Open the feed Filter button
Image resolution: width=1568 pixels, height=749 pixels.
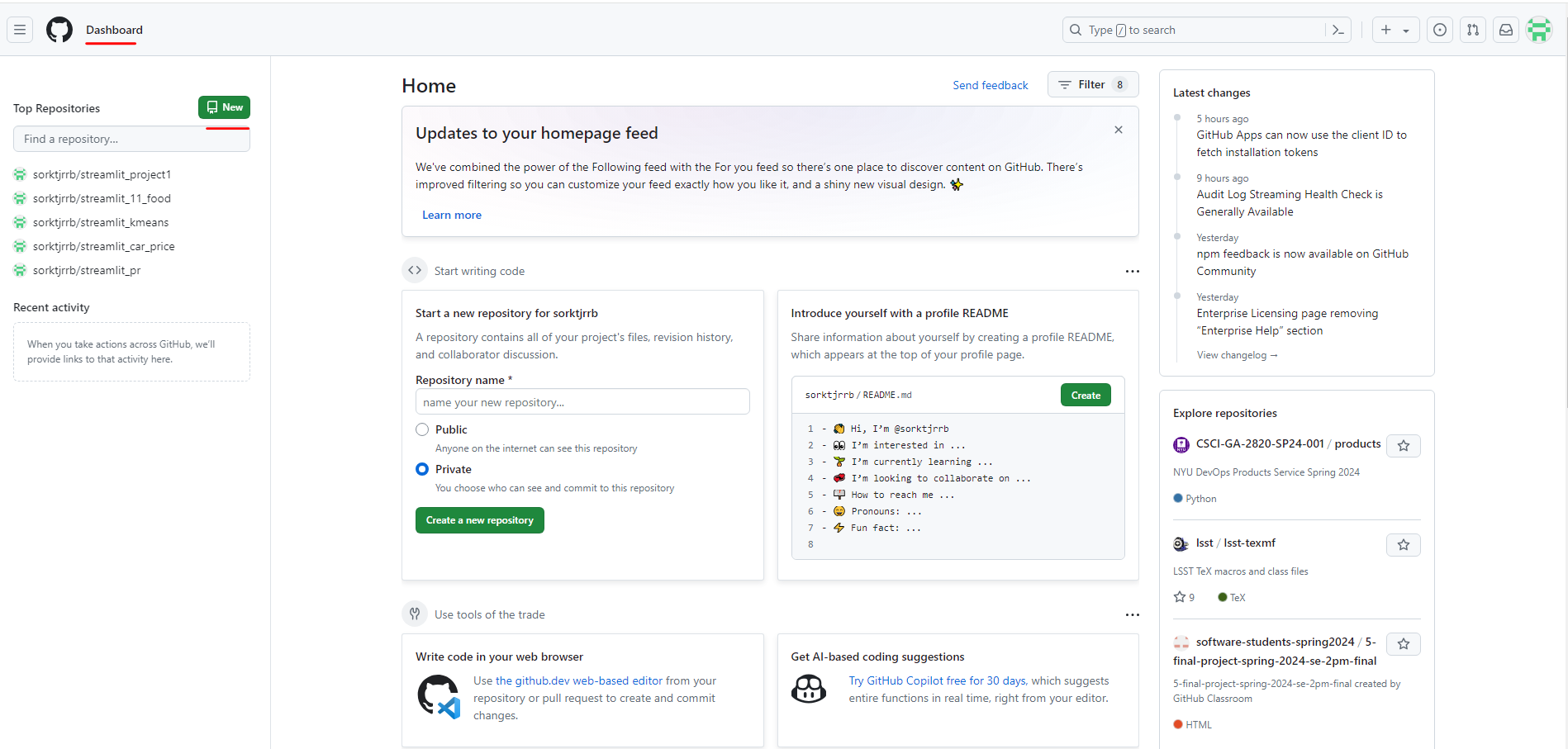1093,84
